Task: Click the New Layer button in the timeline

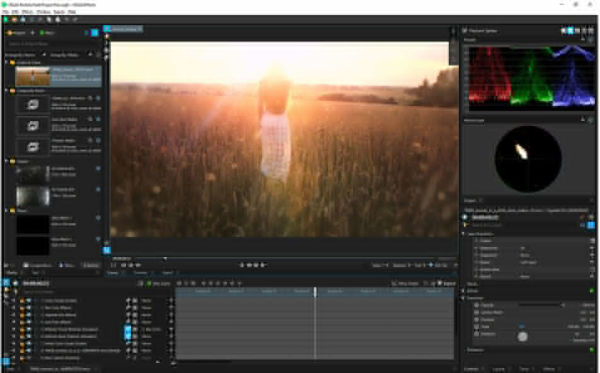Action: (158, 283)
